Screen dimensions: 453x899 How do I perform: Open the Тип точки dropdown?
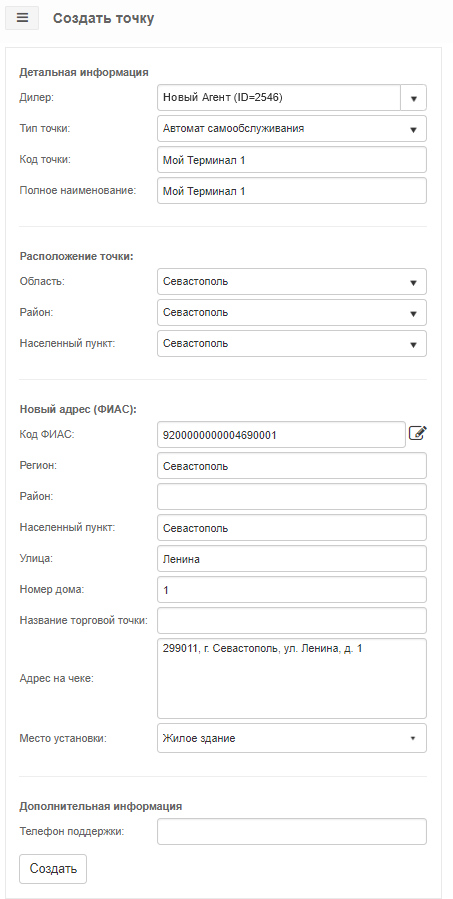coord(292,129)
